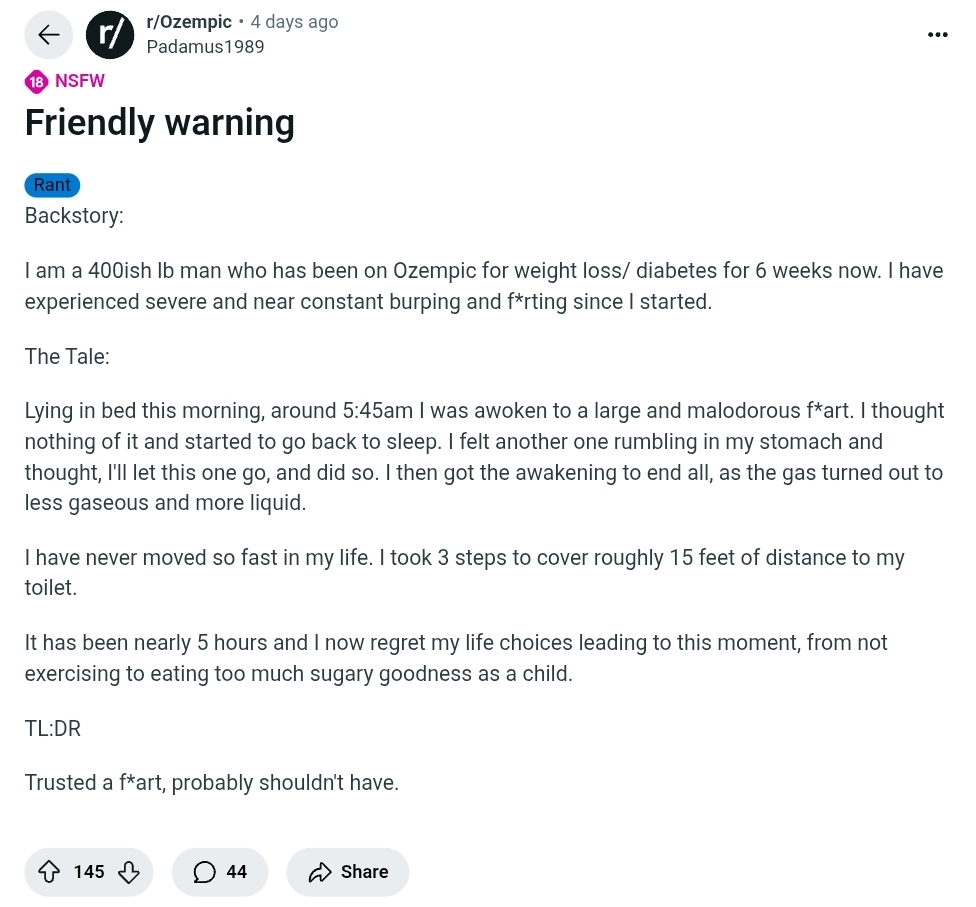This screenshot has height=907, width=976.
Task: Click the 145 vote score
Action: click(x=89, y=872)
